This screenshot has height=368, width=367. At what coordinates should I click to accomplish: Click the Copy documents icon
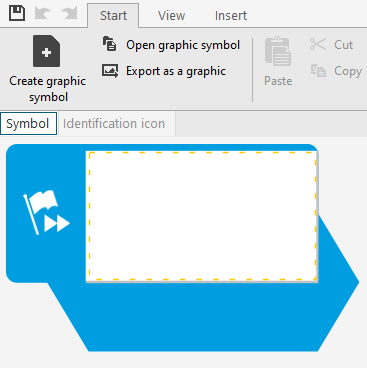318,71
